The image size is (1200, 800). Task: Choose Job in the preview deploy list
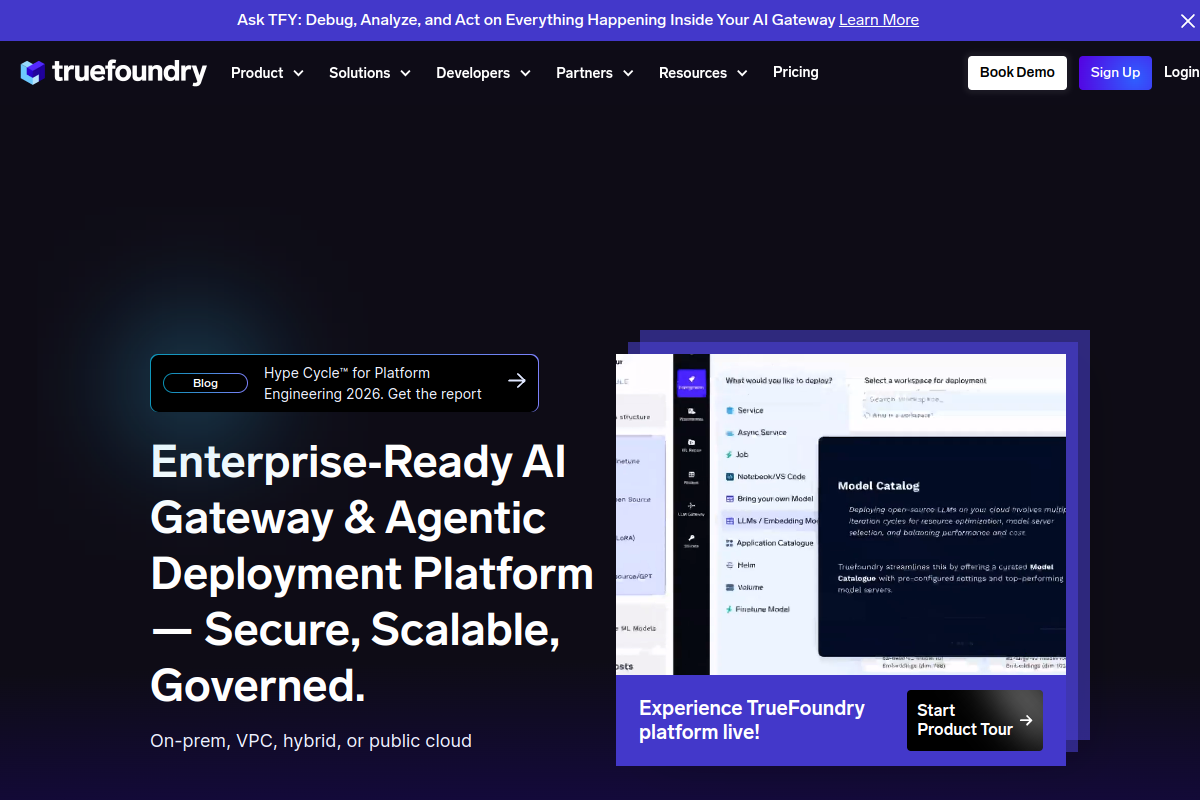click(737, 454)
